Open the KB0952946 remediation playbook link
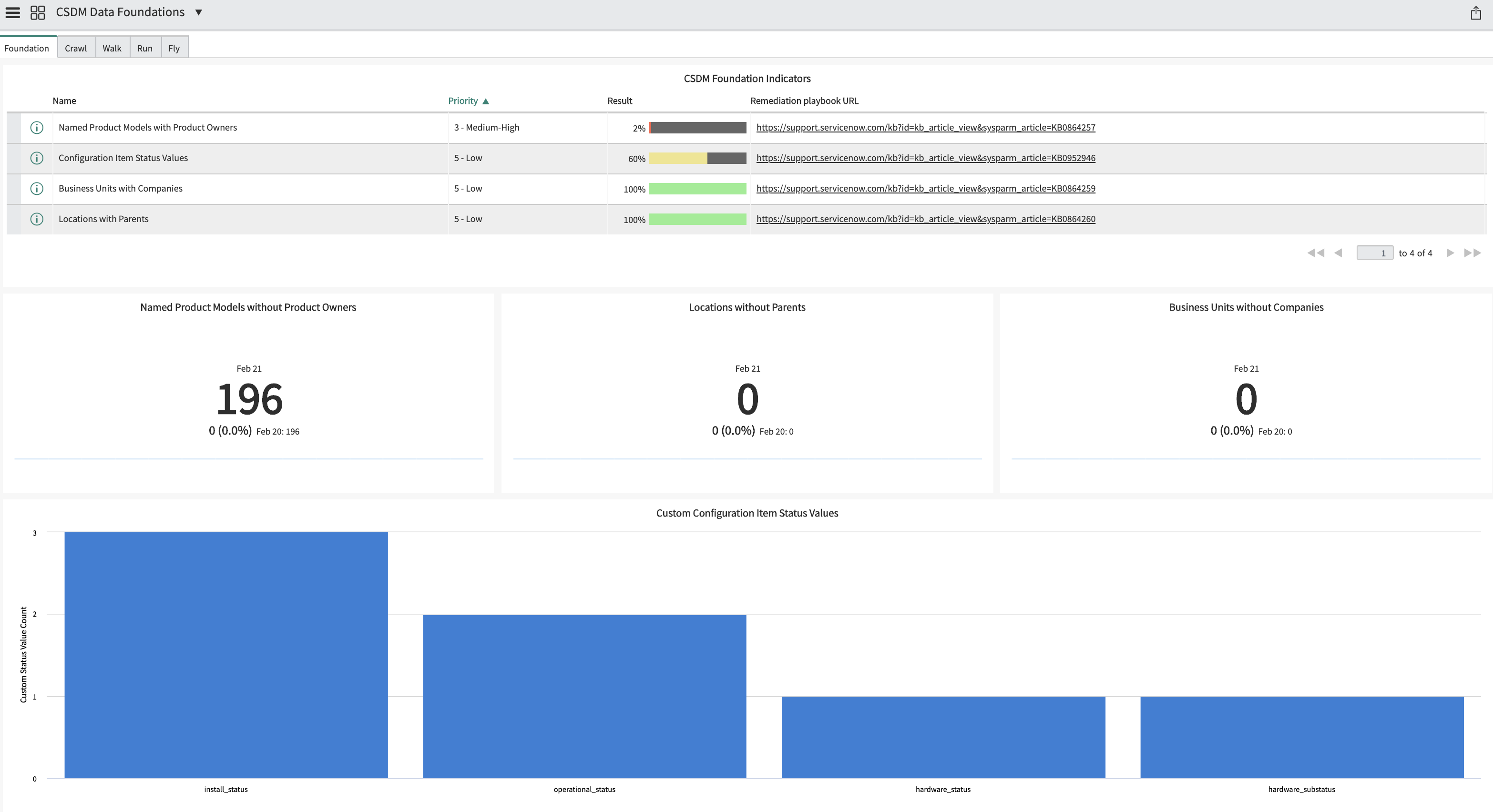 pyautogui.click(x=926, y=158)
